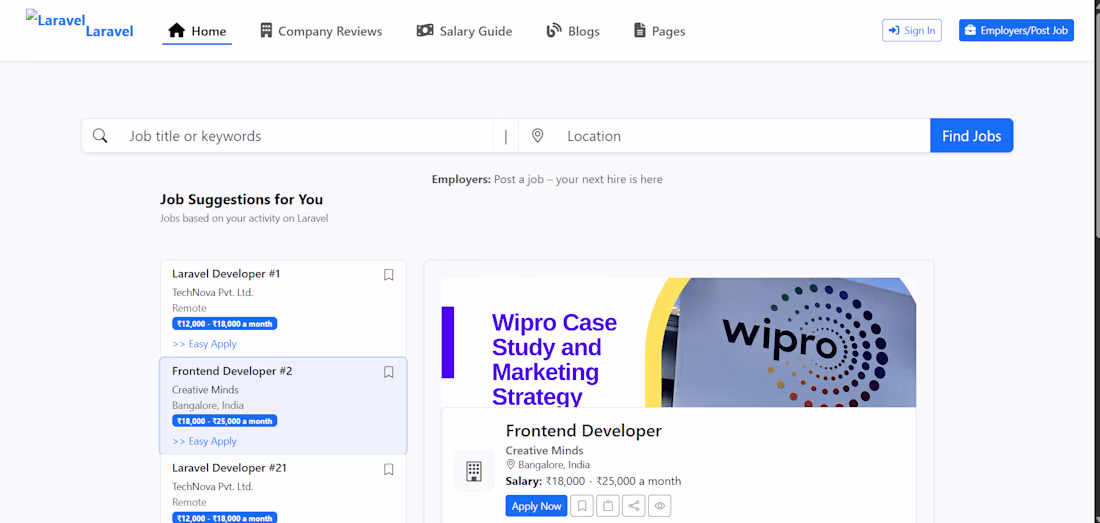The width and height of the screenshot is (1100, 523).
Task: Click the document icon beside Pages
Action: tap(639, 31)
